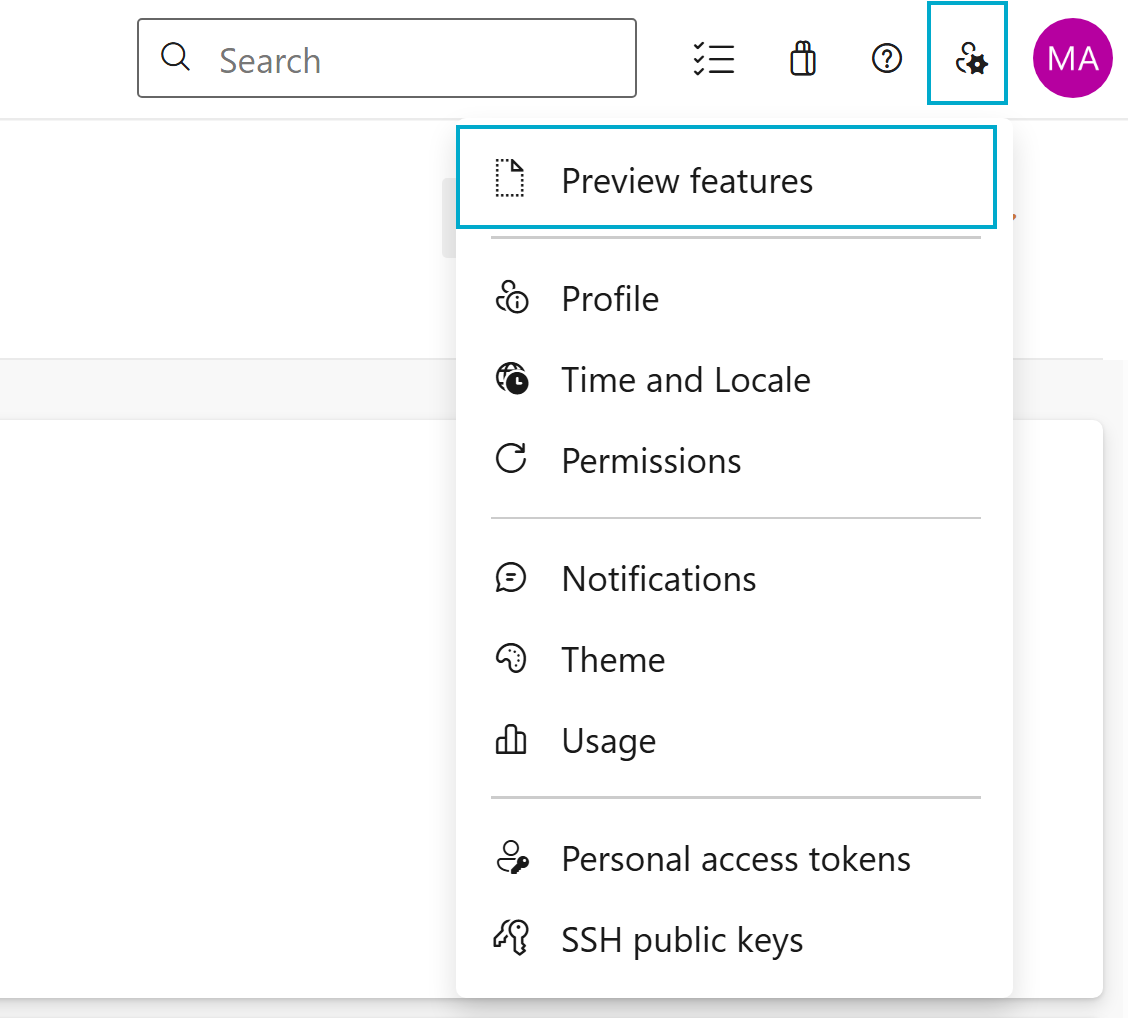This screenshot has height=1018, width=1128.
Task: Click the magnifying glass search icon
Action: [175, 57]
